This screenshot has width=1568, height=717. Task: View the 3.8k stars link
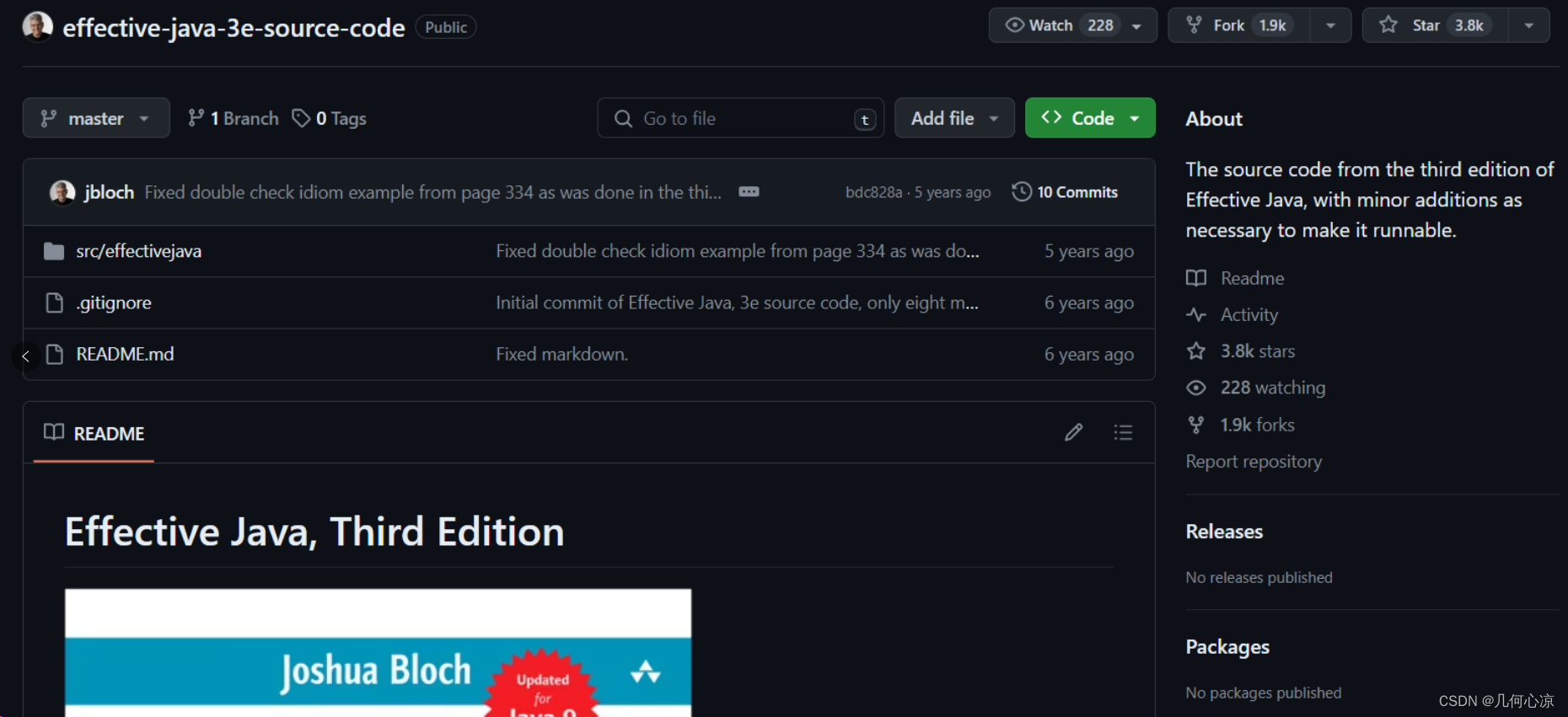(x=1258, y=351)
